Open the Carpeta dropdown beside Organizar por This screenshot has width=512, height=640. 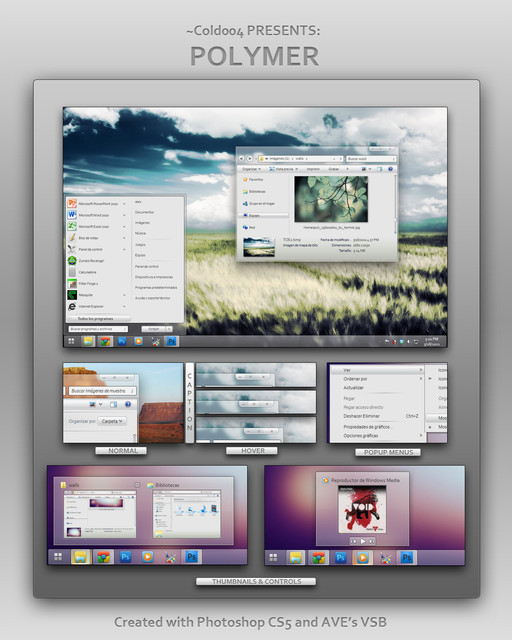coord(112,421)
